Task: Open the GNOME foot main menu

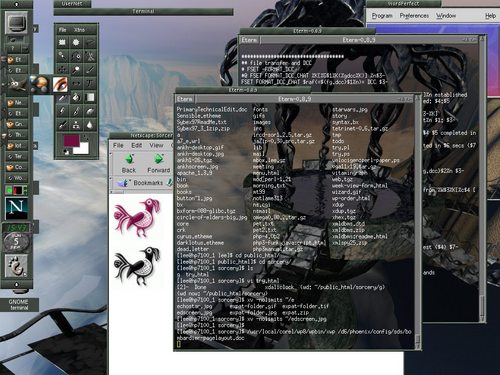Action: point(16,266)
